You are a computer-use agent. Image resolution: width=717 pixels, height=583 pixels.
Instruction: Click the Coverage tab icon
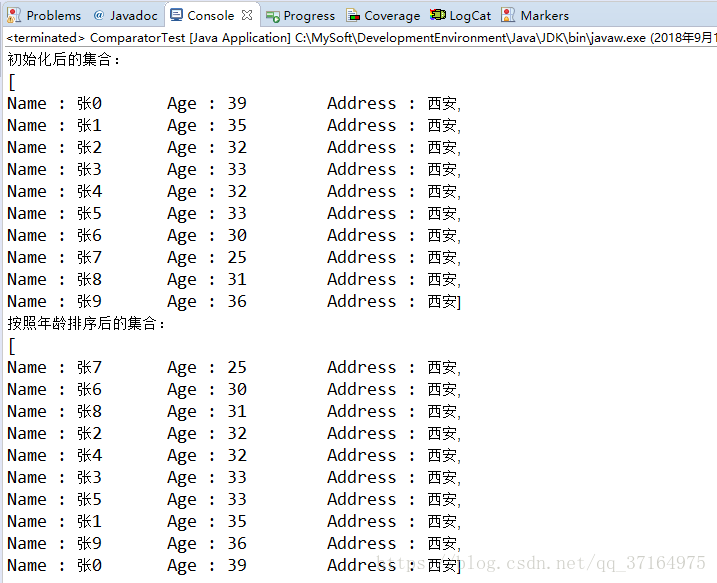click(353, 16)
